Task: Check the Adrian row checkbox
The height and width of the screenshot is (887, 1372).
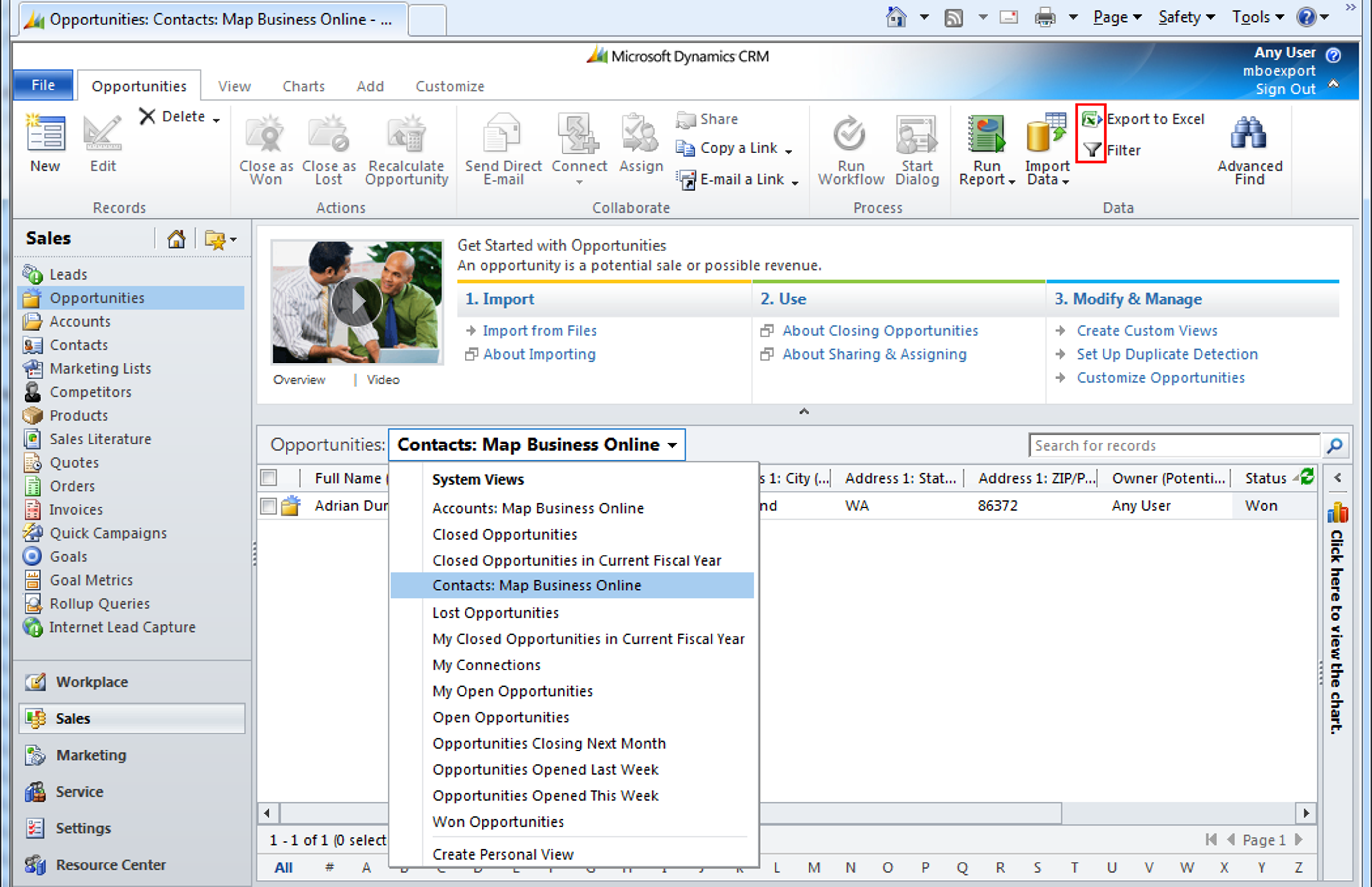Action: (x=269, y=506)
